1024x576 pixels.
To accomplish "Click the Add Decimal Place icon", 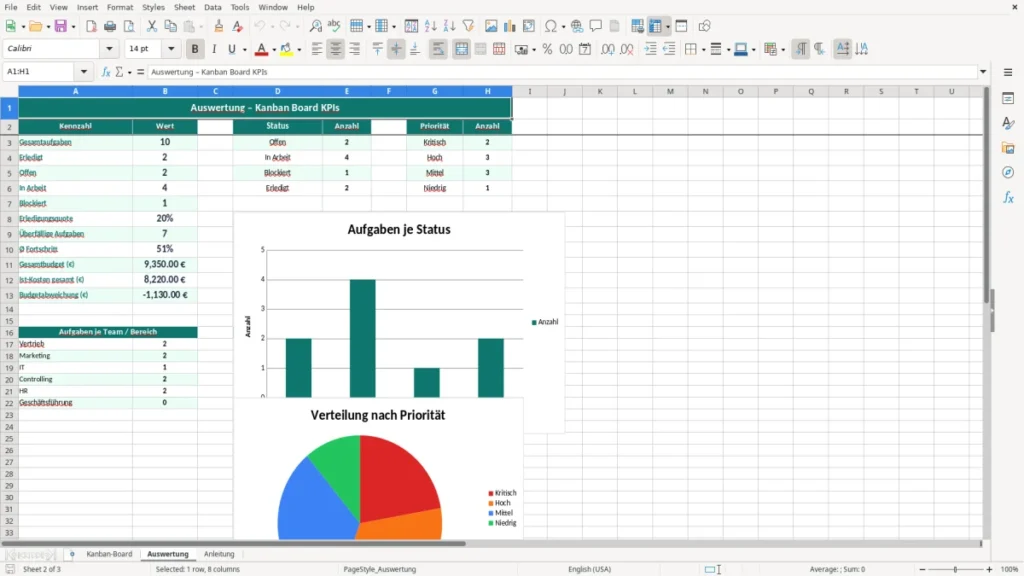I will 608,49.
